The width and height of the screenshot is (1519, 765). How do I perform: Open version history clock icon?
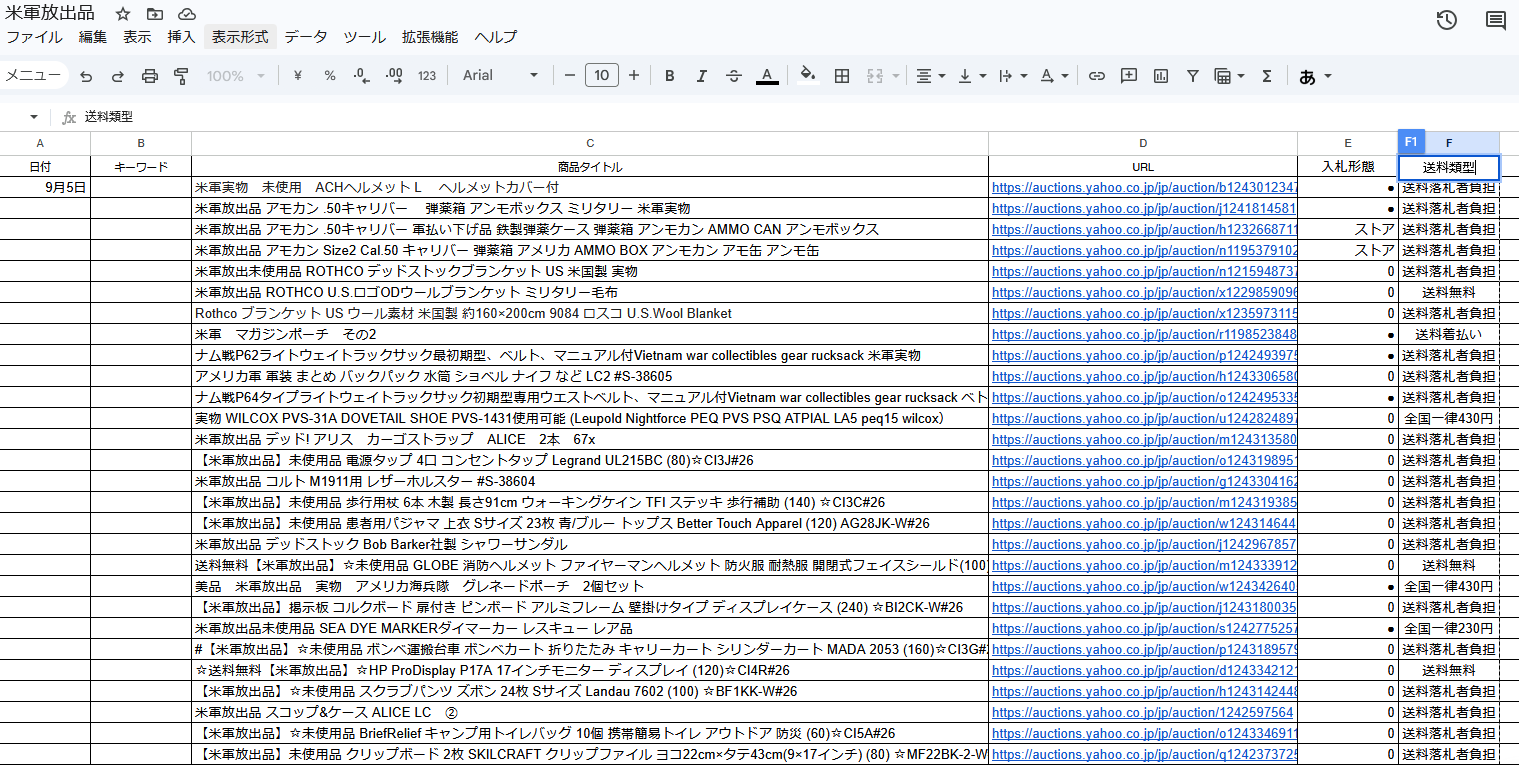point(1446,20)
